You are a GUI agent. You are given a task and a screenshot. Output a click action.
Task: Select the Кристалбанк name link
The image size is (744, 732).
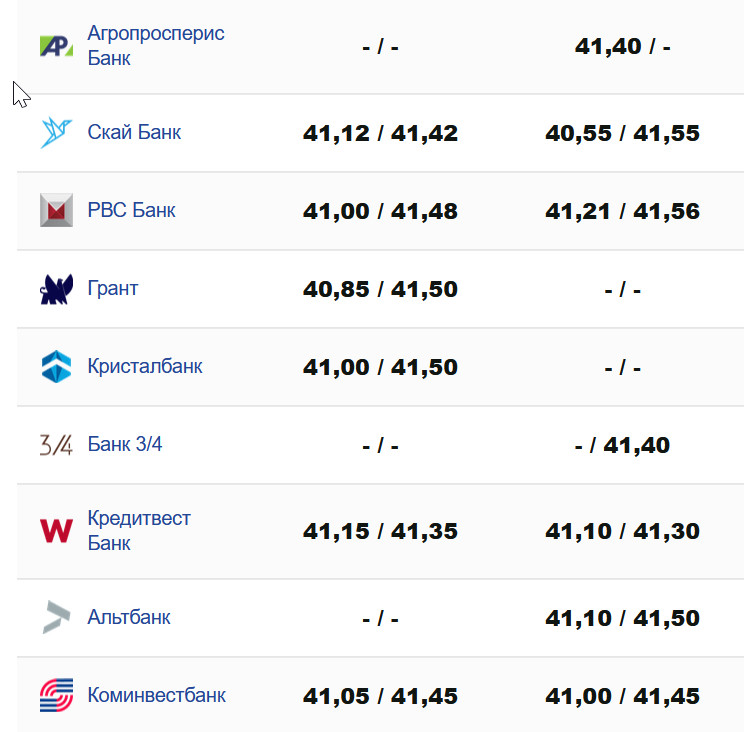[145, 367]
